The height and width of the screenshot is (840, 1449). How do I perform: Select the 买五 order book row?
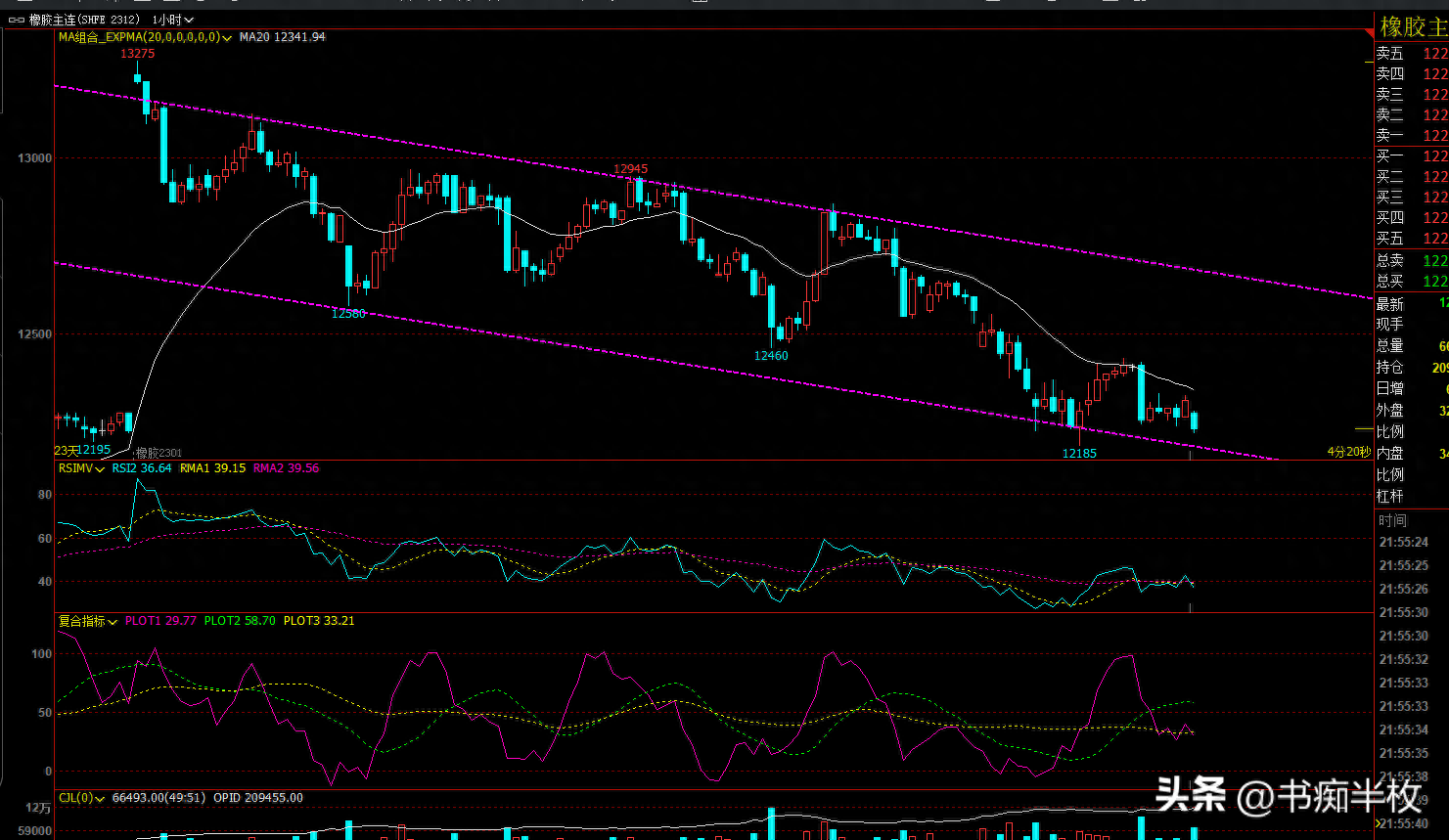tap(1412, 239)
